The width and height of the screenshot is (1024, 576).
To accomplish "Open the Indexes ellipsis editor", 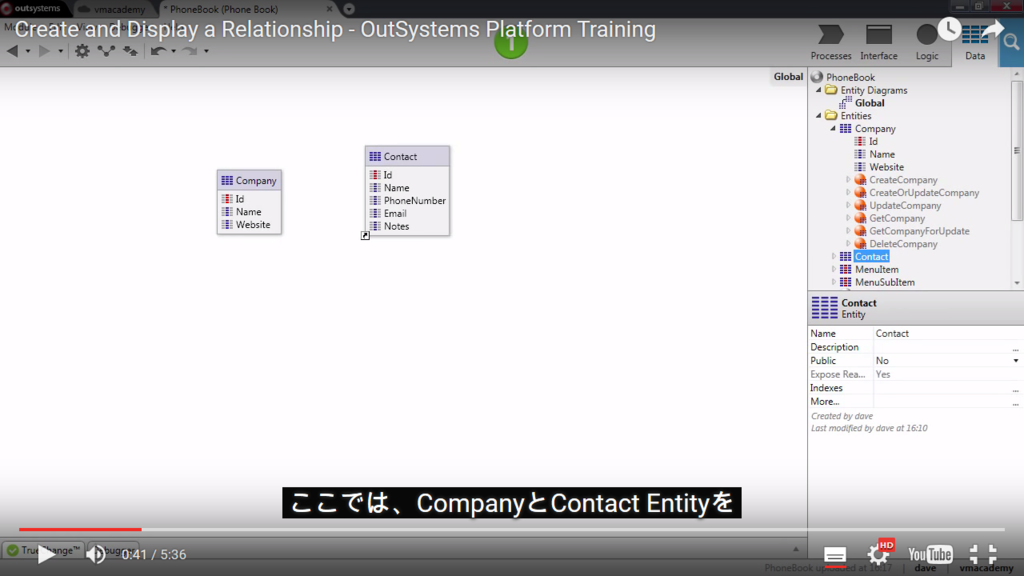I will click(x=1016, y=388).
